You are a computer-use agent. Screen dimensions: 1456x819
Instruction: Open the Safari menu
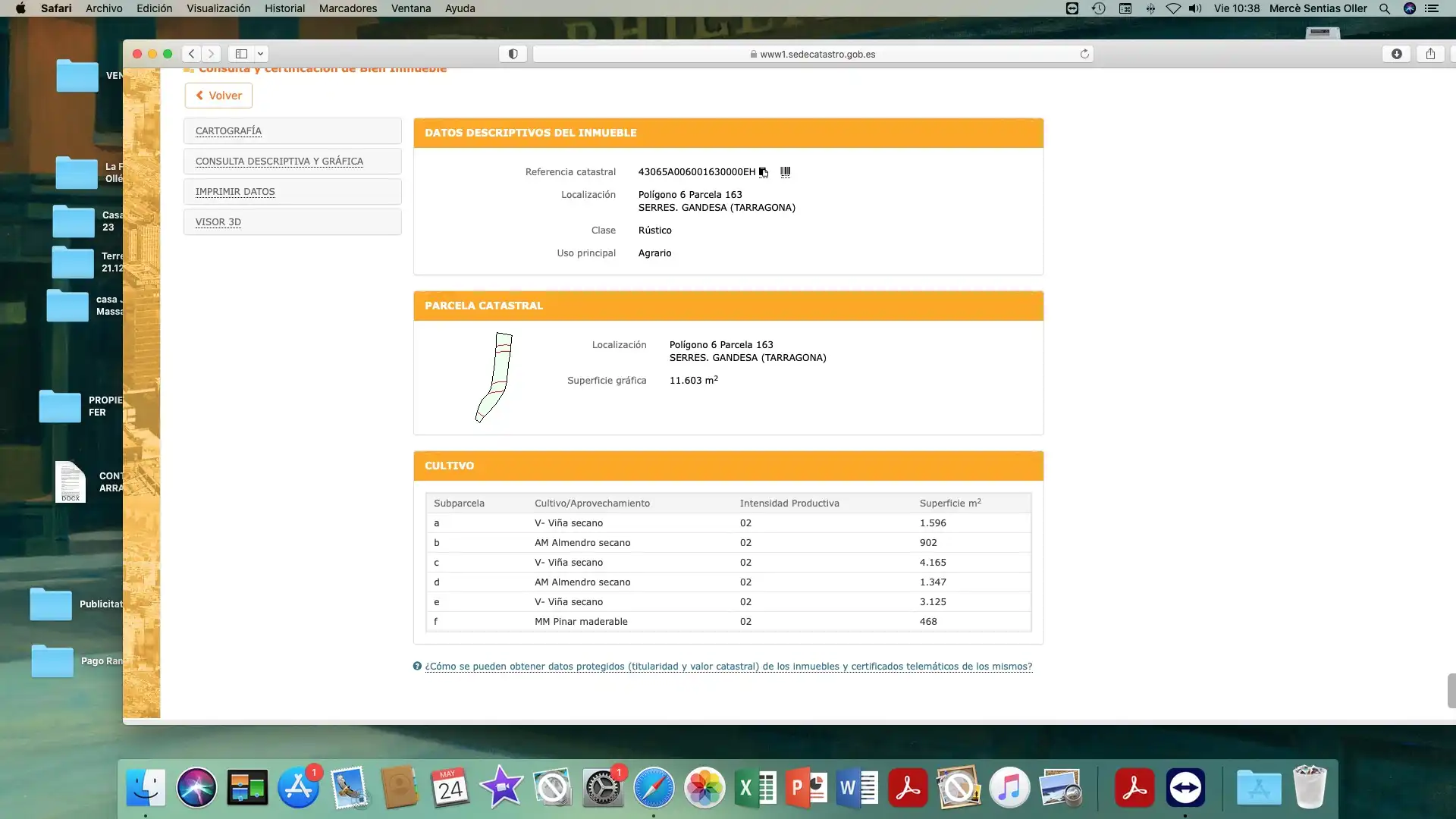[56, 8]
